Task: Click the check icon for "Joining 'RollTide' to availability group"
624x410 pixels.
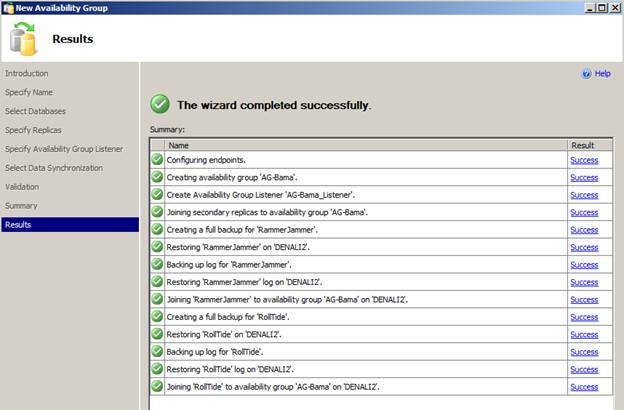Action: (157, 386)
